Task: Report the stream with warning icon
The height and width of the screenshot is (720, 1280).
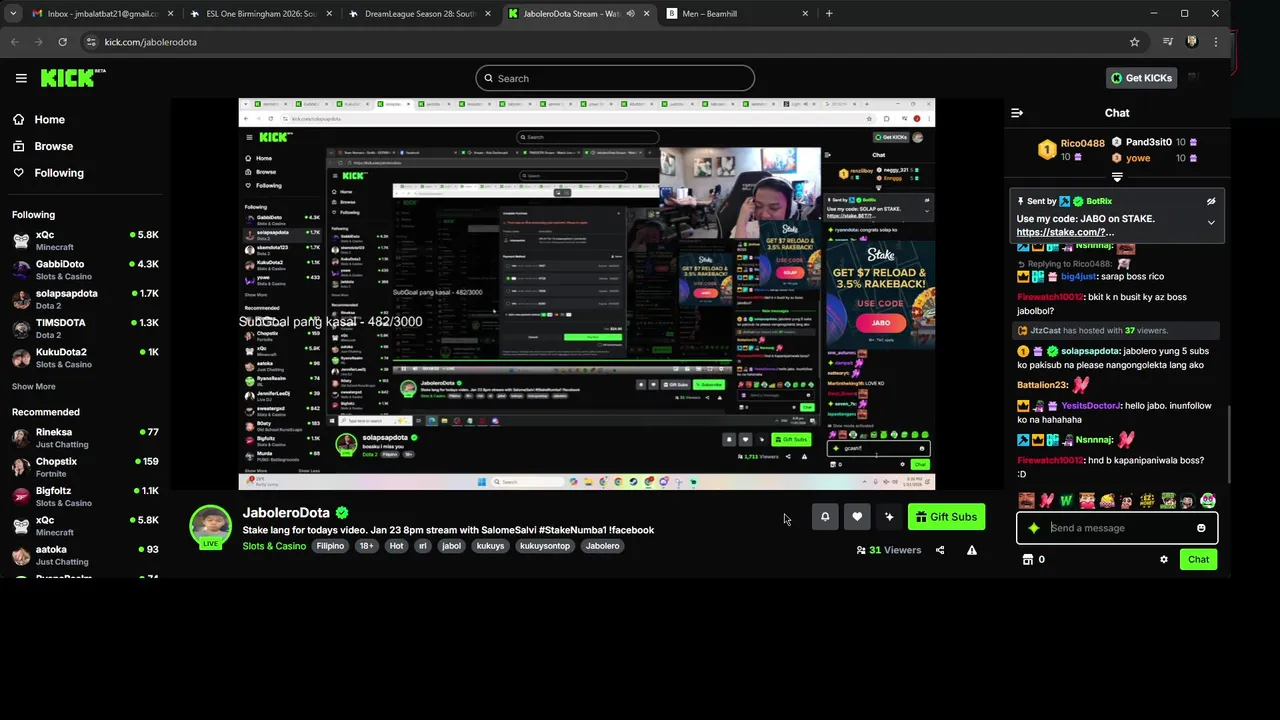Action: (x=972, y=550)
